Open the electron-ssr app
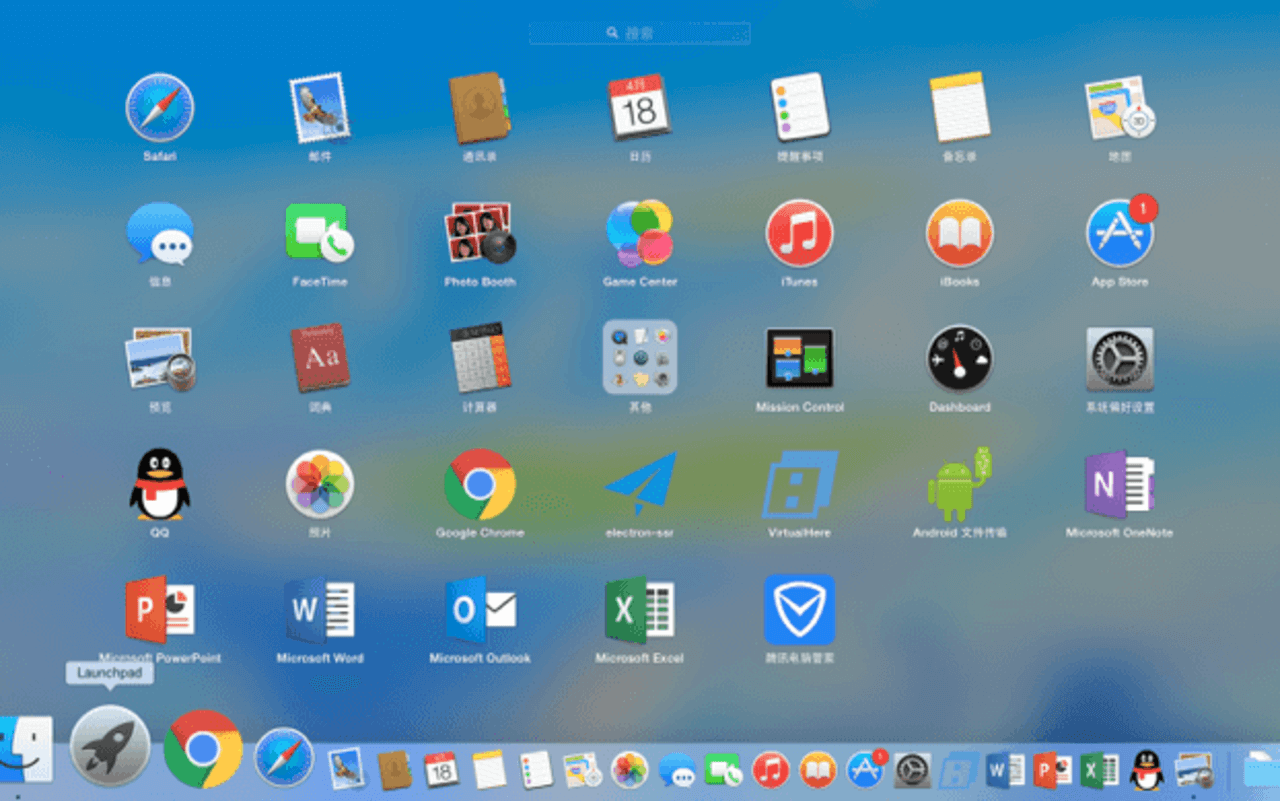 [x=640, y=484]
